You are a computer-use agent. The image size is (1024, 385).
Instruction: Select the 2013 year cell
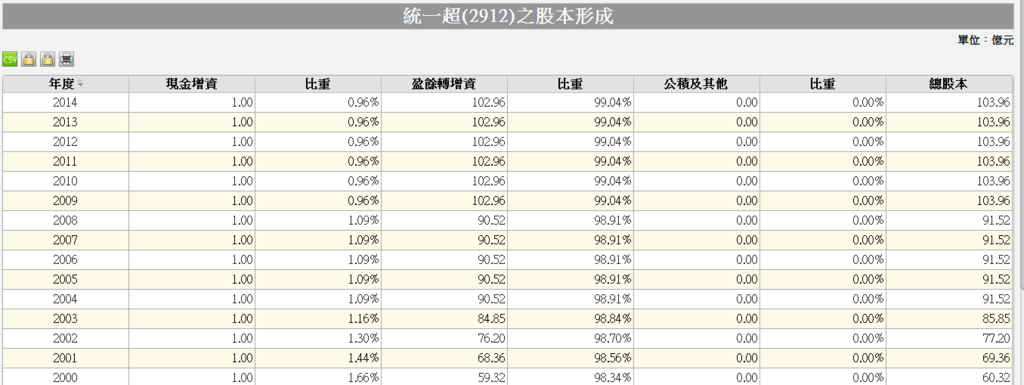tap(65, 122)
